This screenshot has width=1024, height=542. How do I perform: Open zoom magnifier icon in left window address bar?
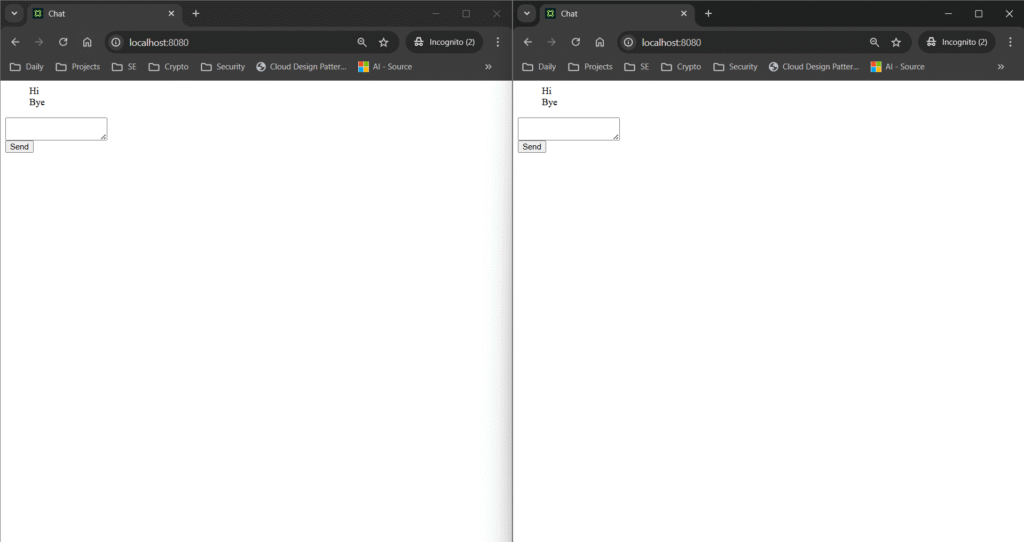coord(362,42)
